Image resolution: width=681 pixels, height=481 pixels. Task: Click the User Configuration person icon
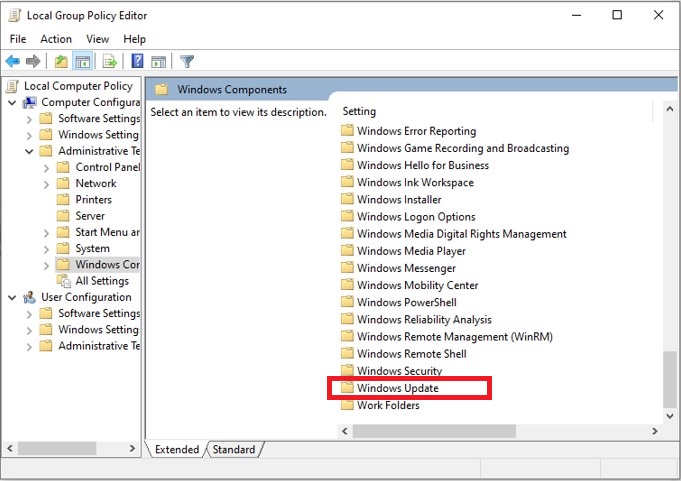(30, 297)
